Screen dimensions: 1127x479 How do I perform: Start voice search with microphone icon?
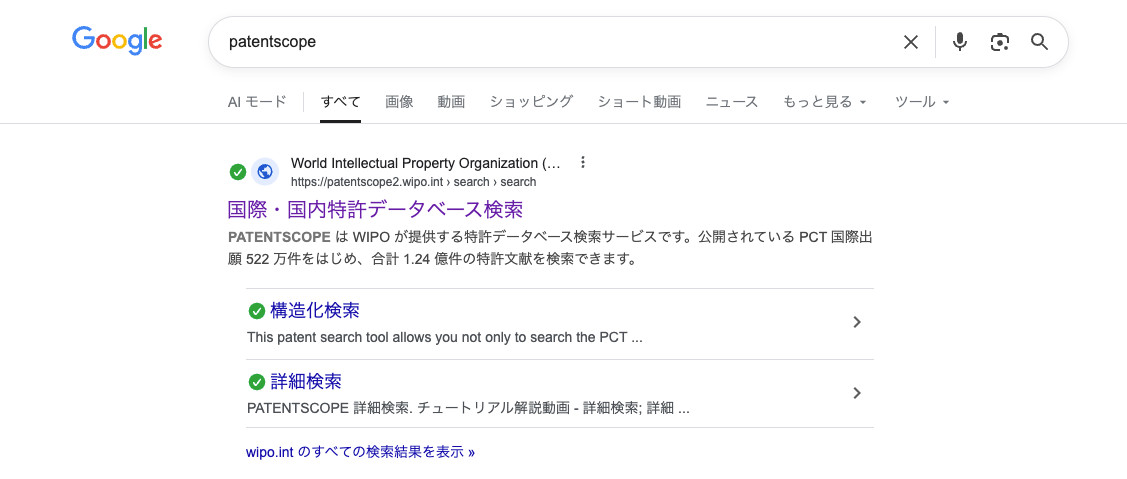[x=960, y=42]
